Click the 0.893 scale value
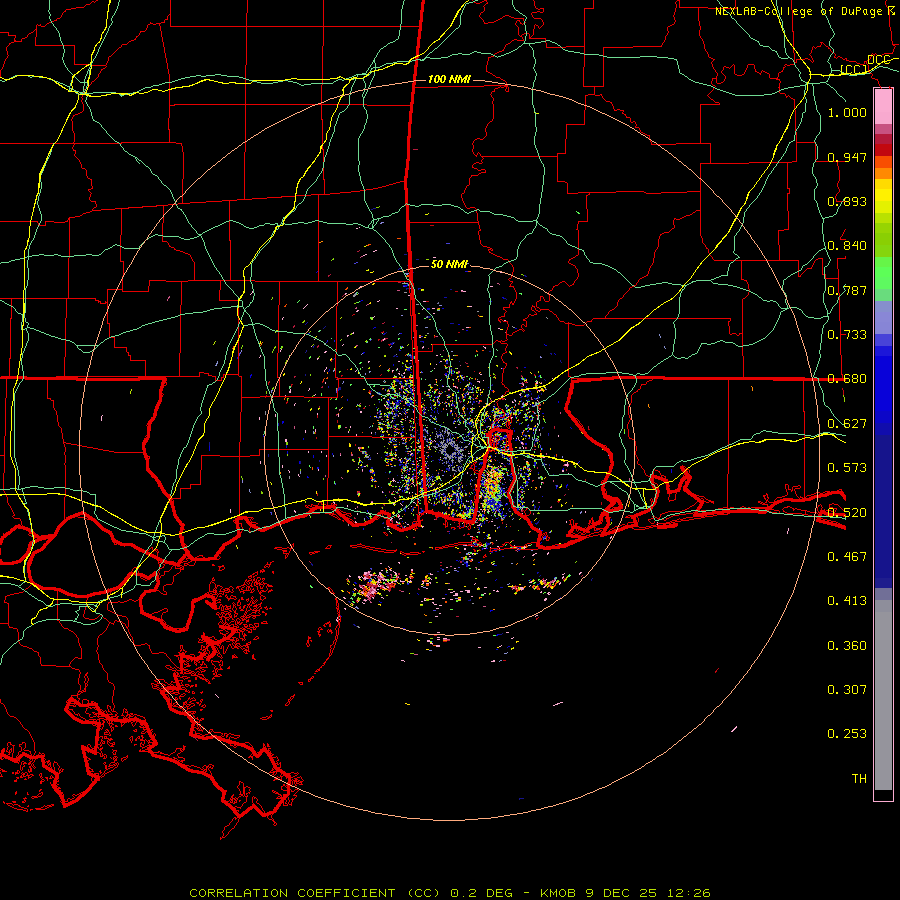Viewport: 900px width, 900px height. click(847, 201)
